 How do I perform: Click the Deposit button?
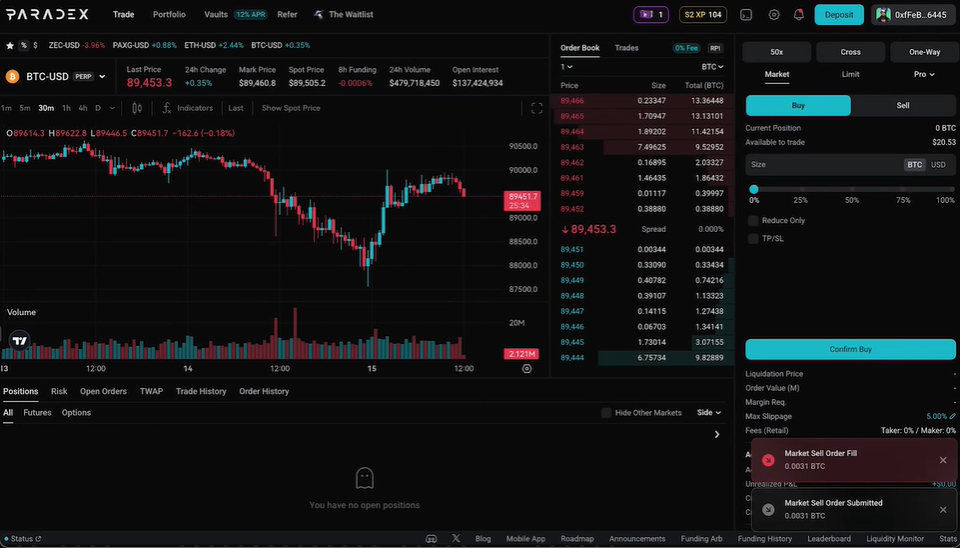tap(839, 15)
